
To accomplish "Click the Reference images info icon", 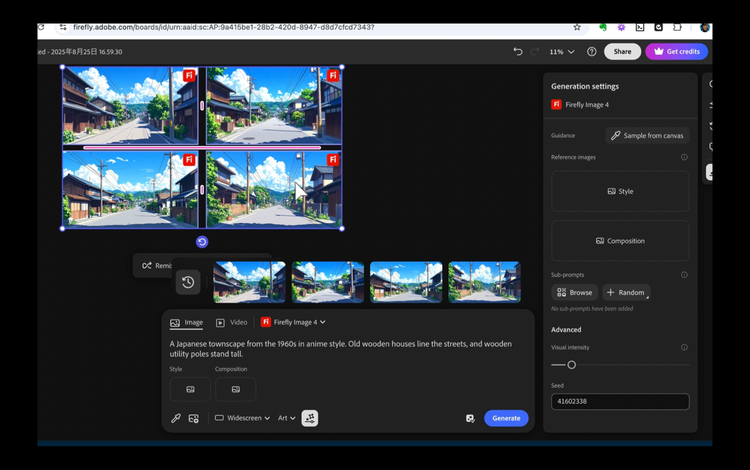I will (x=684, y=157).
